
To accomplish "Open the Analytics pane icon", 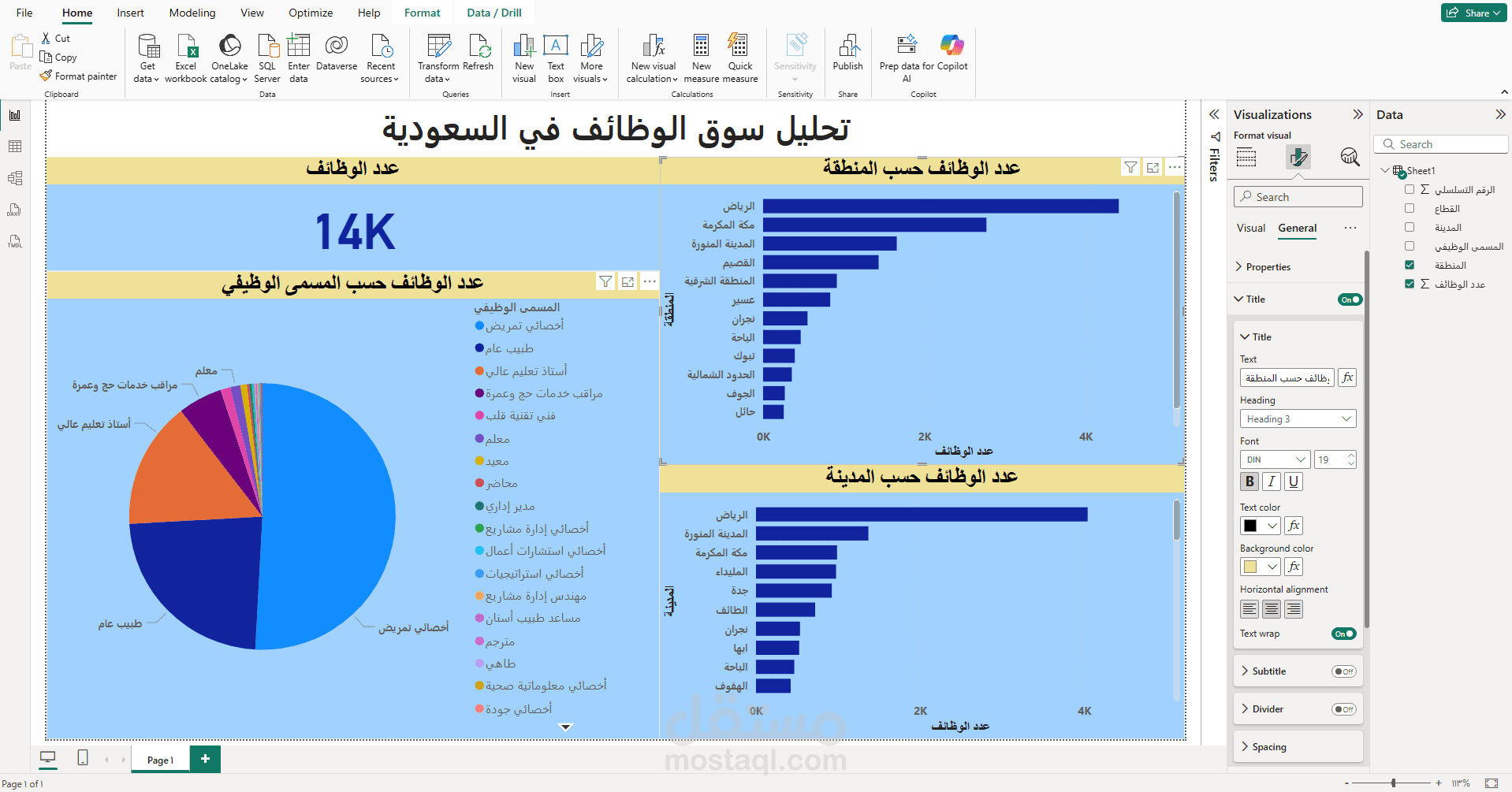I will click(1350, 157).
